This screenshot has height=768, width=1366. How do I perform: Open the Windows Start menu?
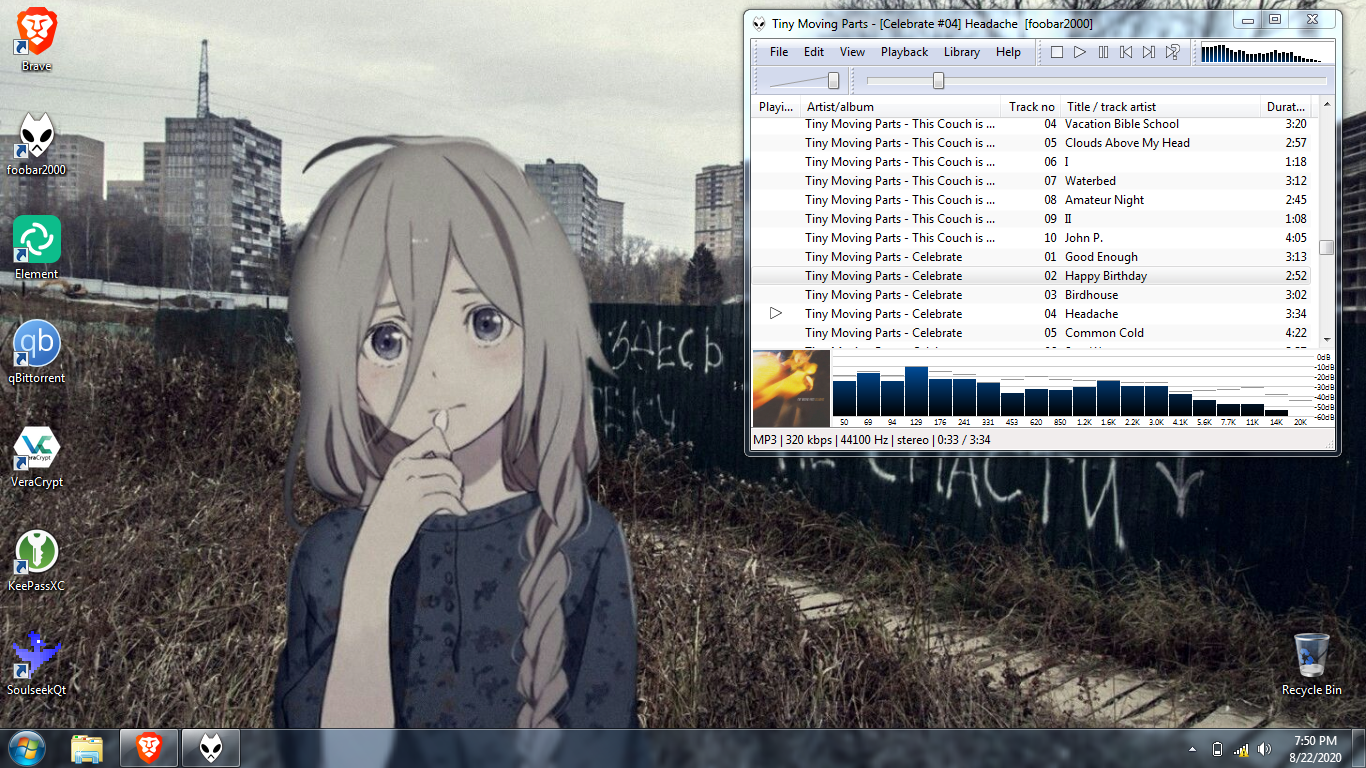[x=27, y=748]
